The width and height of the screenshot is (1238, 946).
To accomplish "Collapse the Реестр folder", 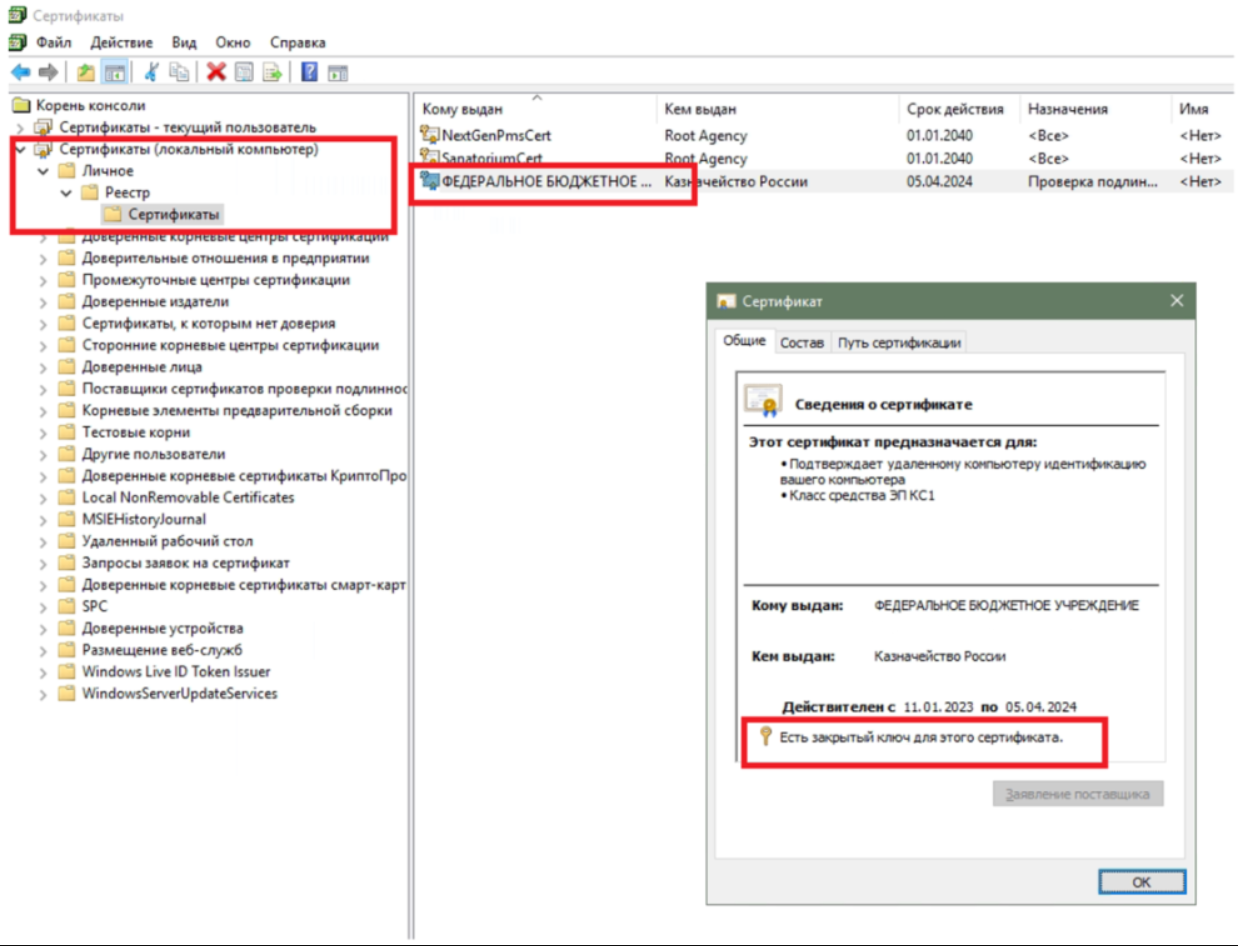I will coord(66,193).
